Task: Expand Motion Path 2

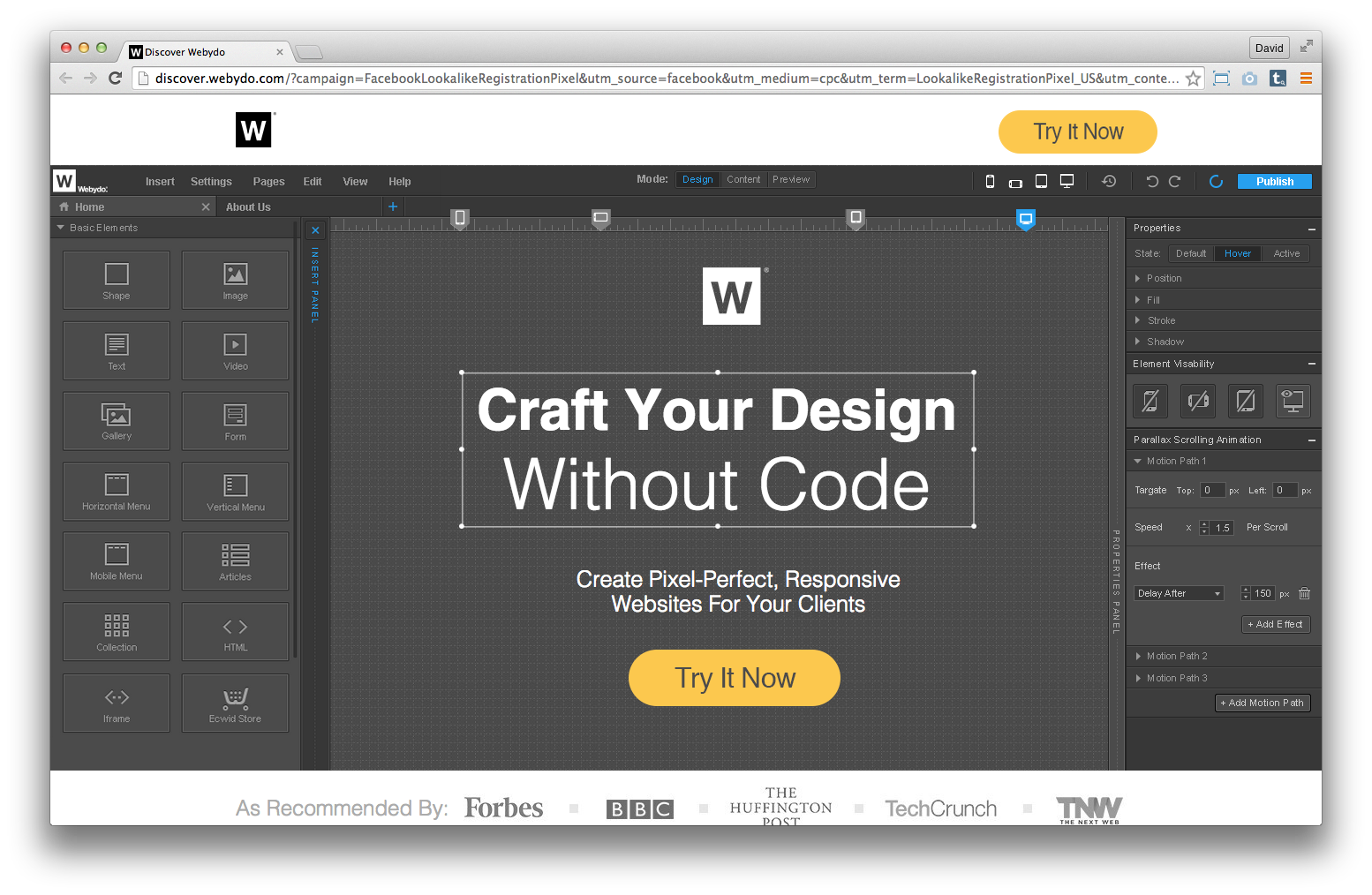Action: [x=1224, y=656]
